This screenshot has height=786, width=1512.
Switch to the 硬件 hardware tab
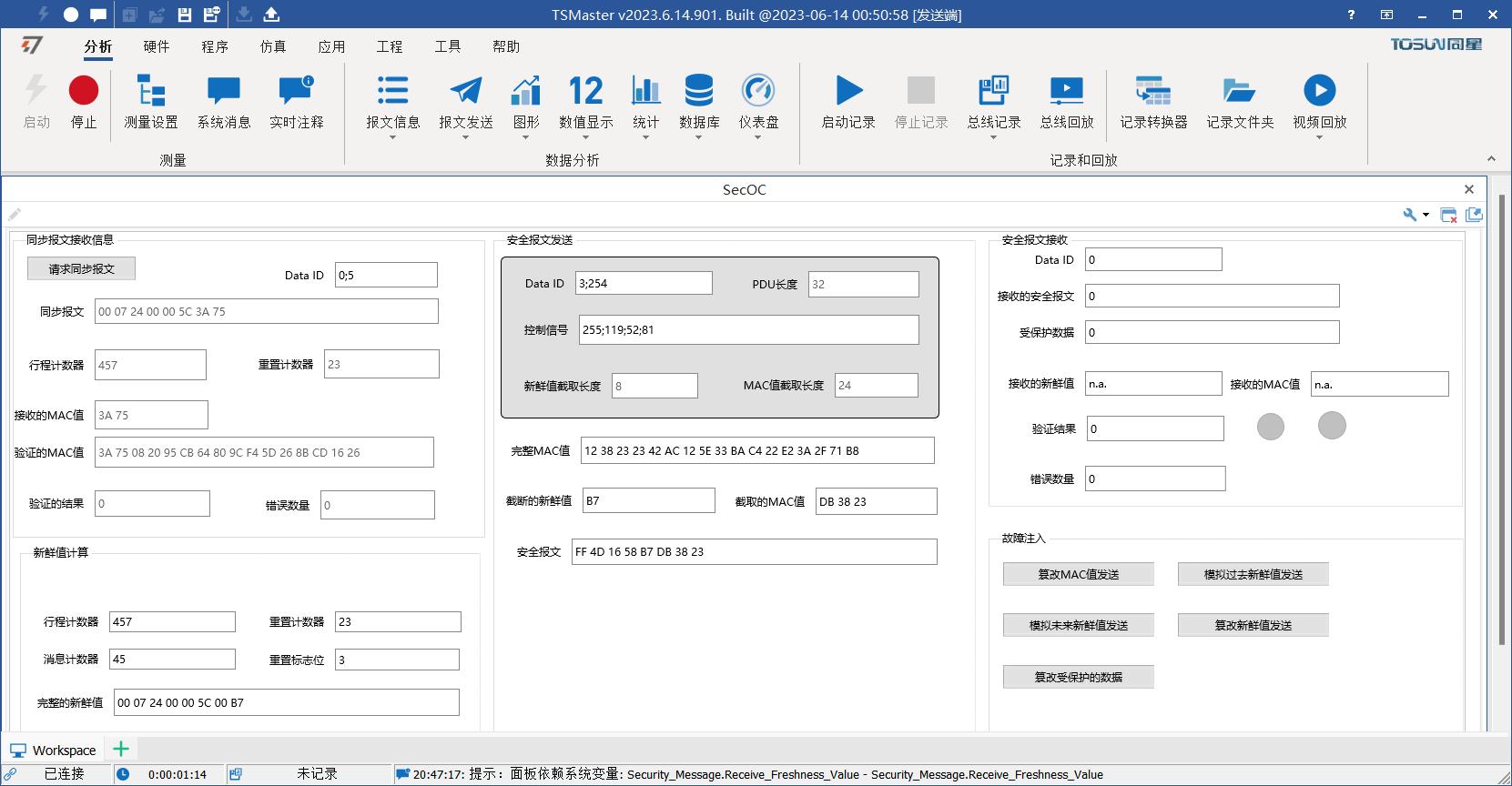(157, 46)
